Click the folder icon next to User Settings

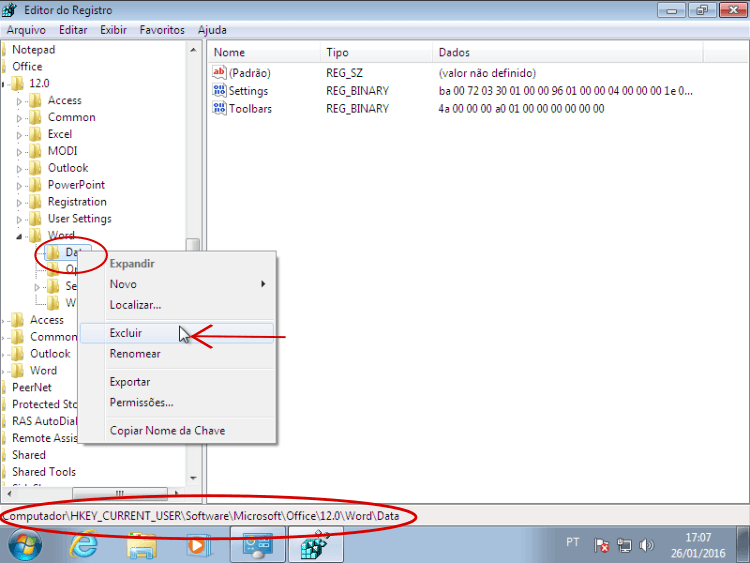pyautogui.click(x=35, y=219)
